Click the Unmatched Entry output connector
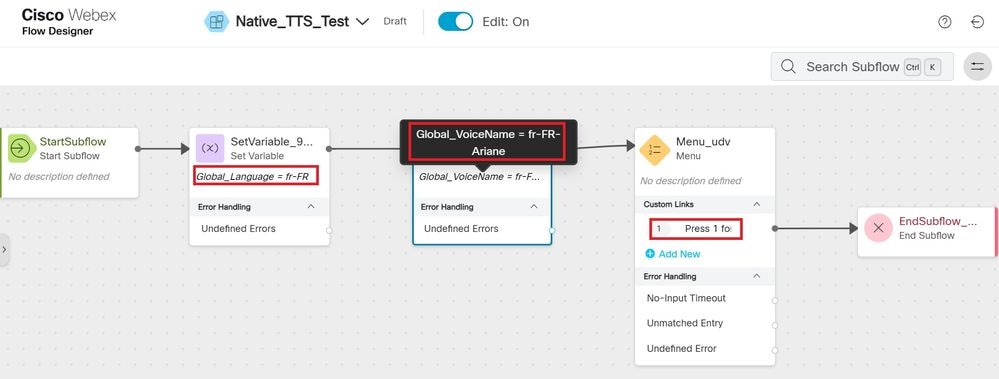 coord(775,325)
